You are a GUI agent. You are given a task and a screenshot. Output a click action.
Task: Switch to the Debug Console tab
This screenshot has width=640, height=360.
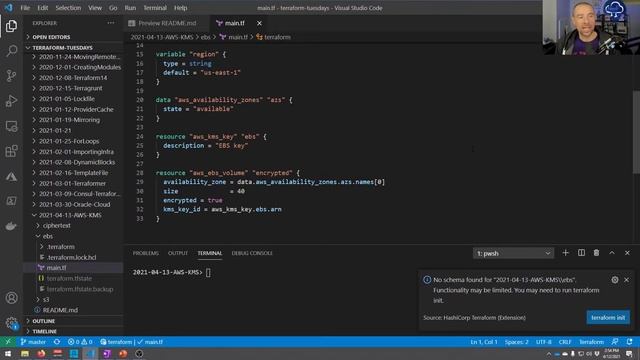pyautogui.click(x=252, y=253)
